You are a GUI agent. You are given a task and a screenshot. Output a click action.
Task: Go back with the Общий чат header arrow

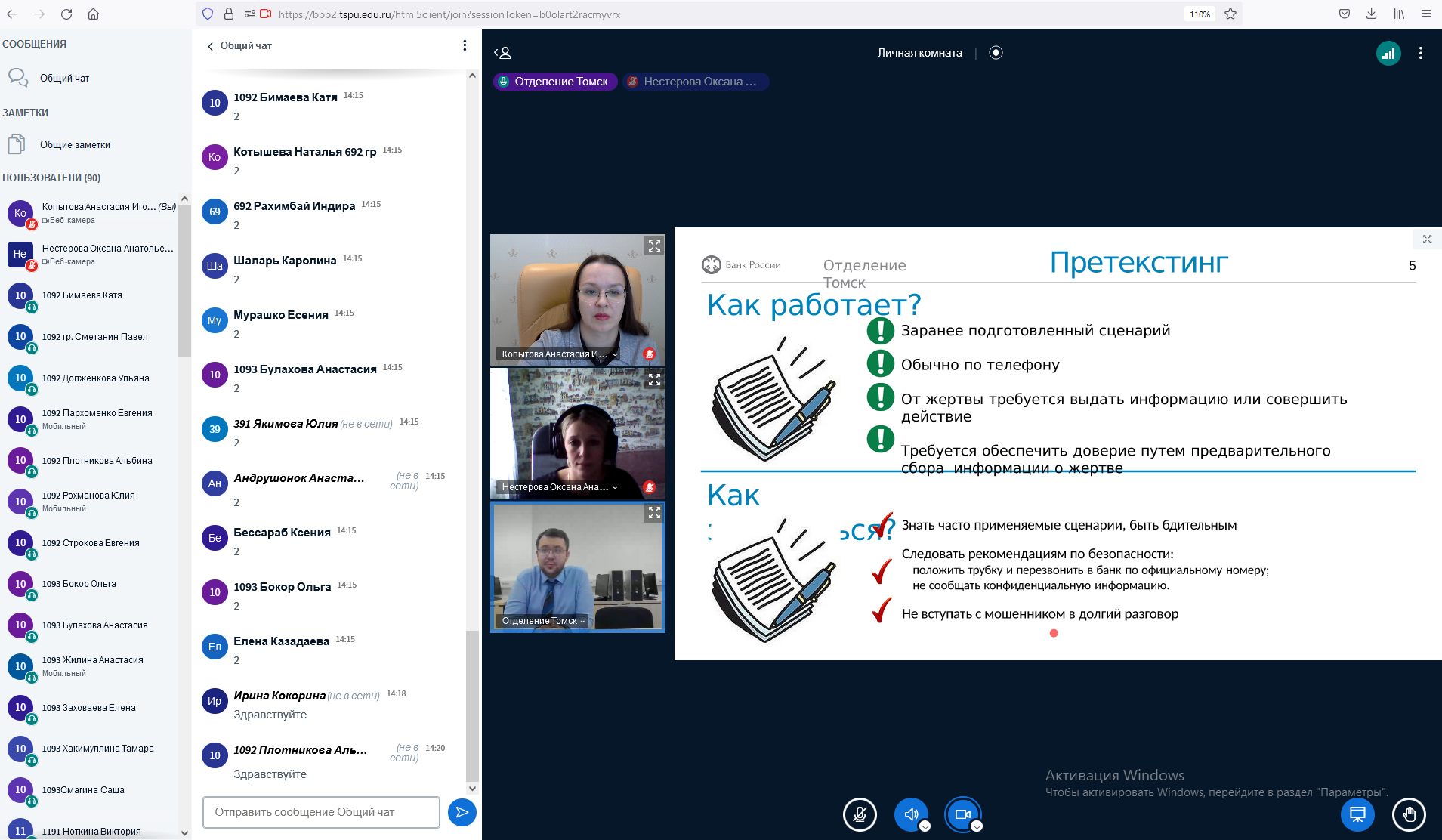[x=211, y=46]
